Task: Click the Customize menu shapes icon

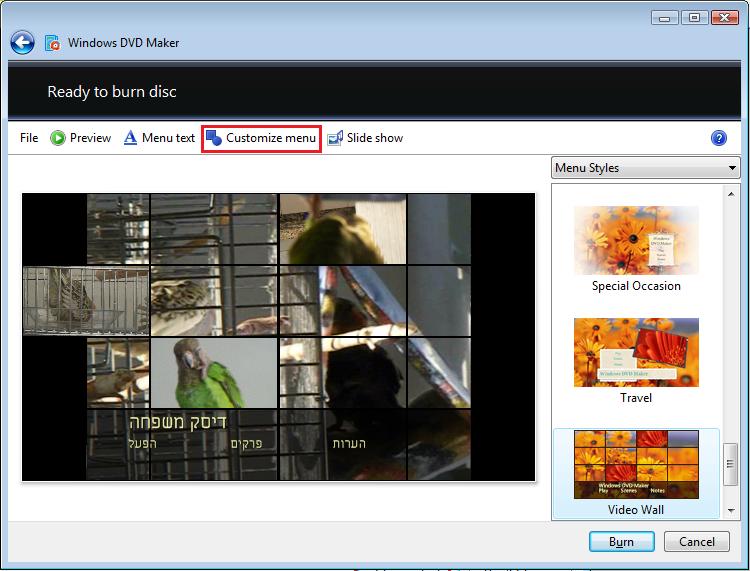Action: (214, 138)
